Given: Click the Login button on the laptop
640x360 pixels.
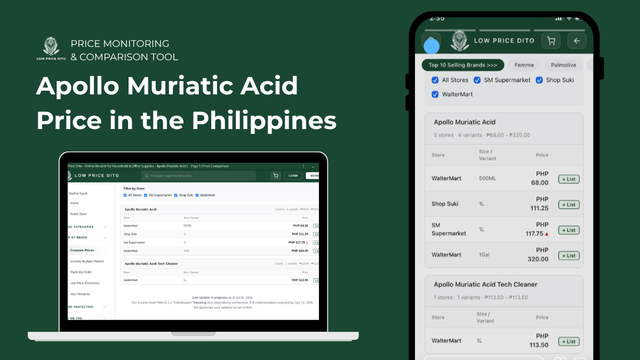Looking at the screenshot, I should point(293,176).
